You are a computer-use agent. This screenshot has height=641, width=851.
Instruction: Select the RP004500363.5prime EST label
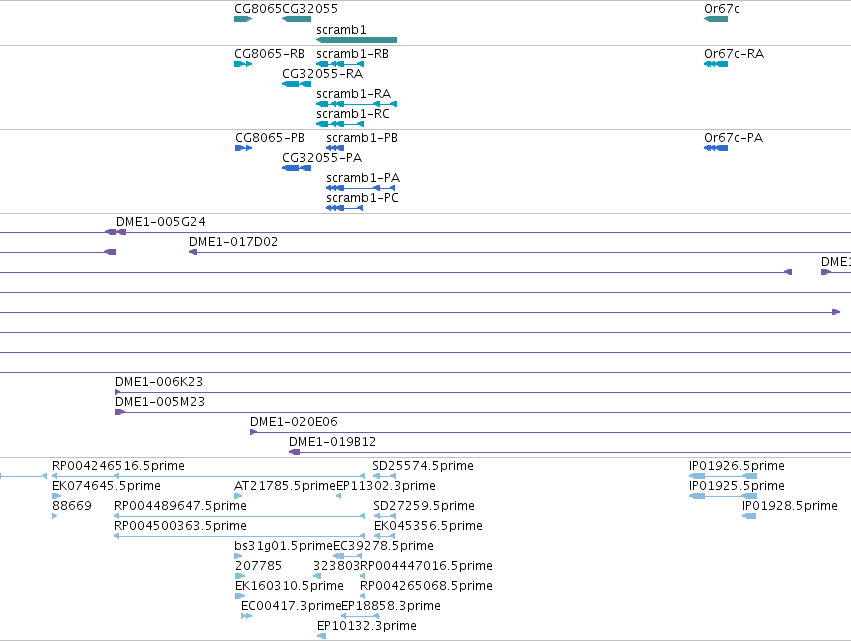[x=180, y=526]
